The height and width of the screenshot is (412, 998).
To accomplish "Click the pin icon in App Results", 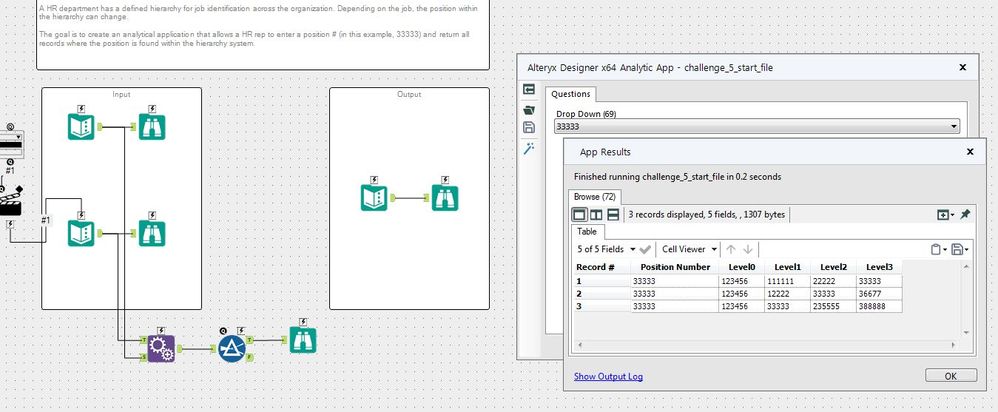I will 965,215.
